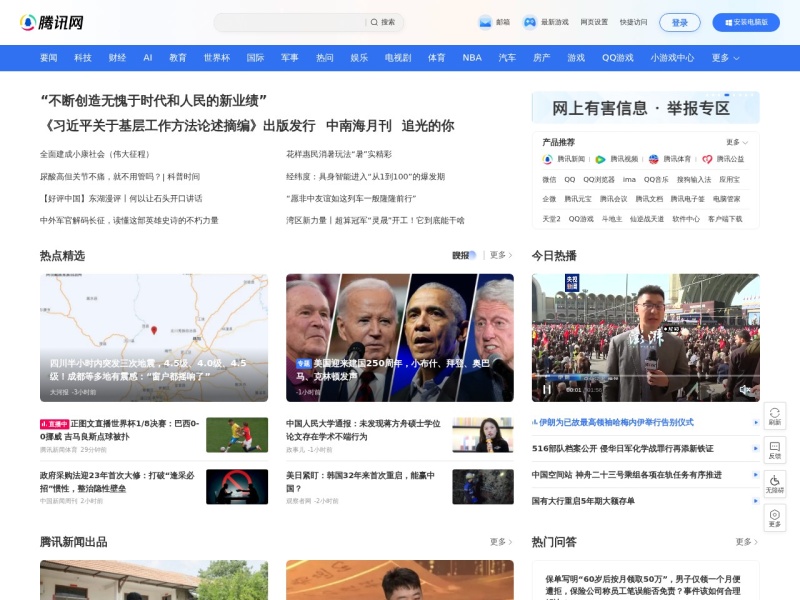Play 516部队档案公开 row arrow icon
Image resolution: width=800 pixels, height=600 pixels.
(756, 448)
